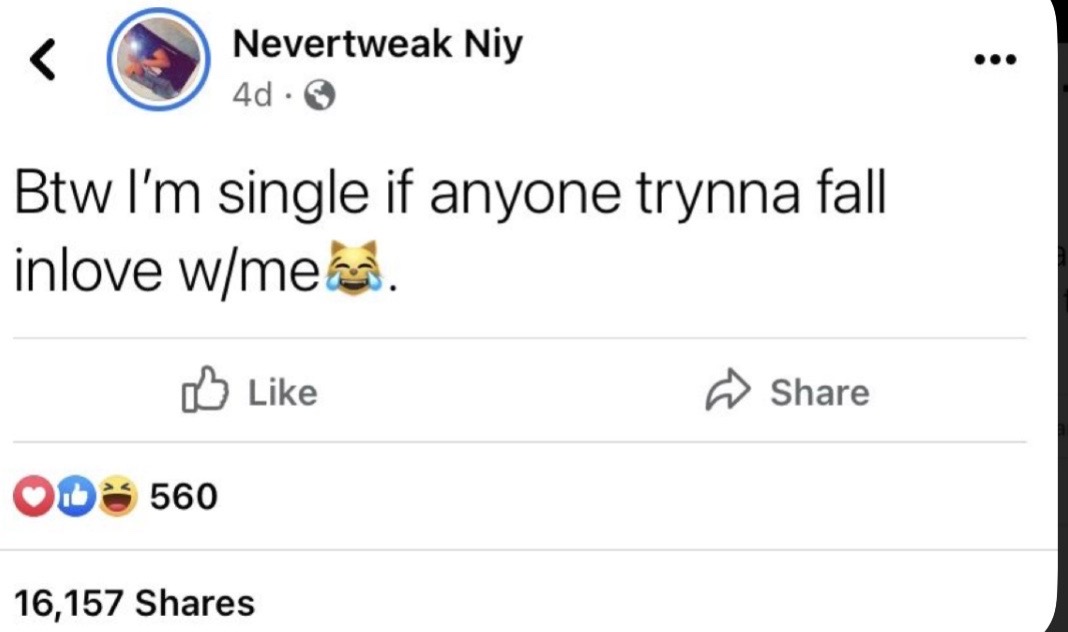Click the Share arrow icon

click(x=727, y=390)
